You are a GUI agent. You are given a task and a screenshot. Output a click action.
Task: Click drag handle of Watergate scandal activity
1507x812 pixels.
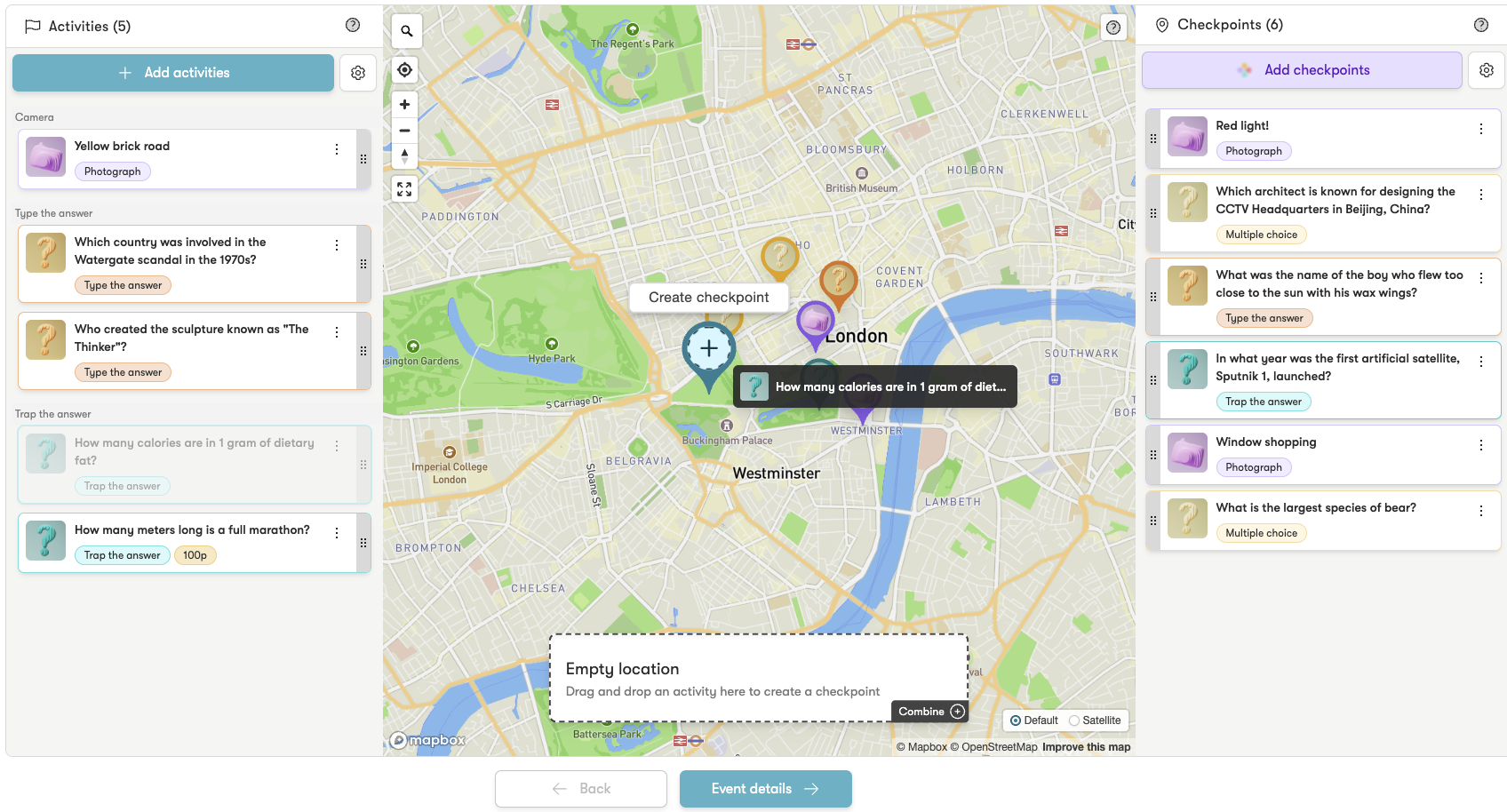coord(363,264)
